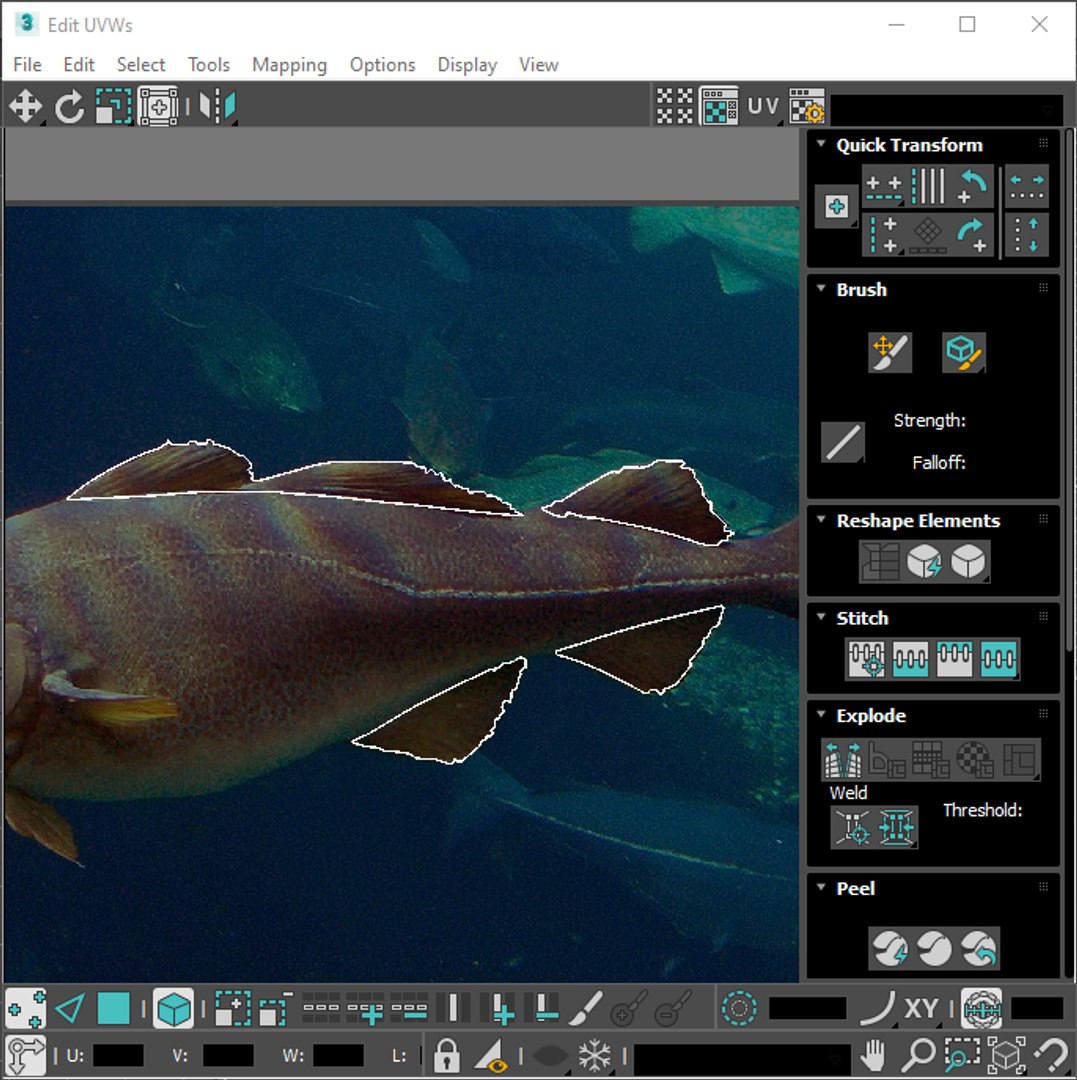Viewport: 1077px width, 1080px height.
Task: Click Align Vertically to Pivot icon
Action: click(883, 235)
